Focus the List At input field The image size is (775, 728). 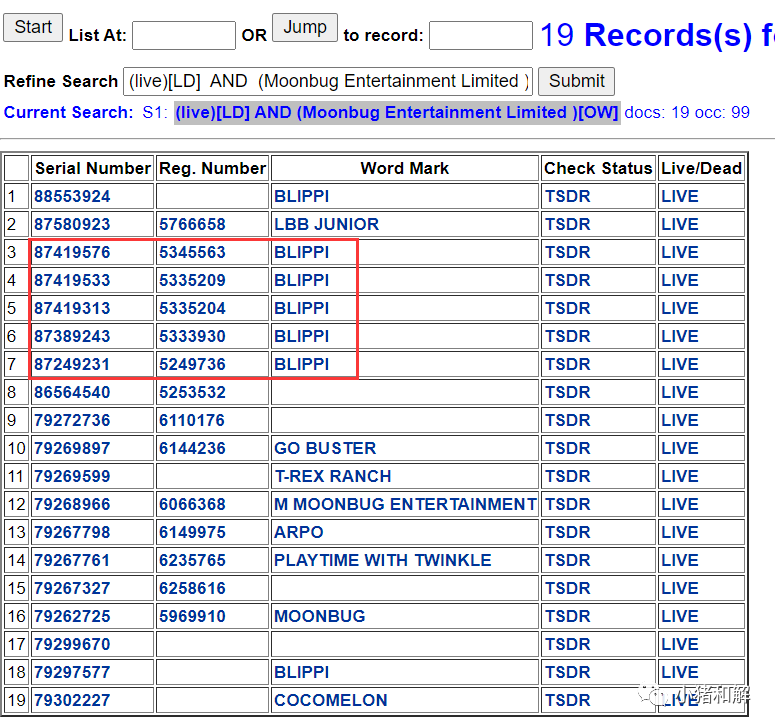pyautogui.click(x=184, y=35)
